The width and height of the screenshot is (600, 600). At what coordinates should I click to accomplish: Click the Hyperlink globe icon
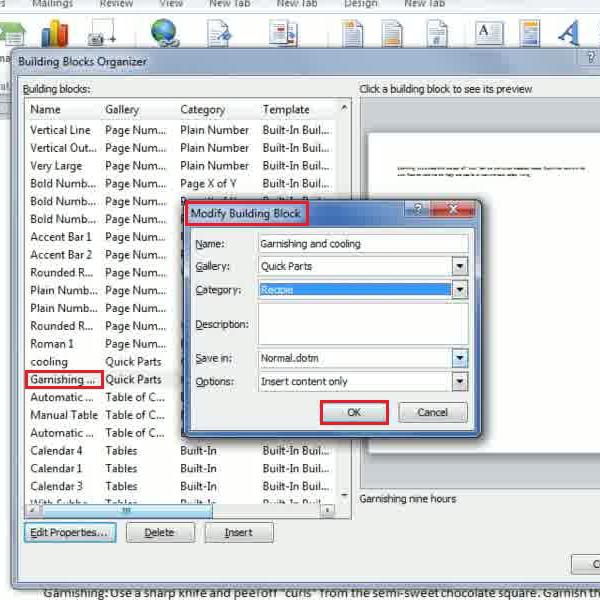coord(165,33)
